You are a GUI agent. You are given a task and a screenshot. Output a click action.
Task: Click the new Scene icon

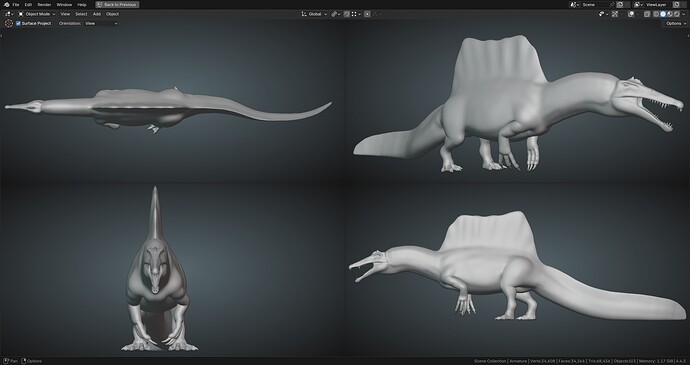[620, 4]
